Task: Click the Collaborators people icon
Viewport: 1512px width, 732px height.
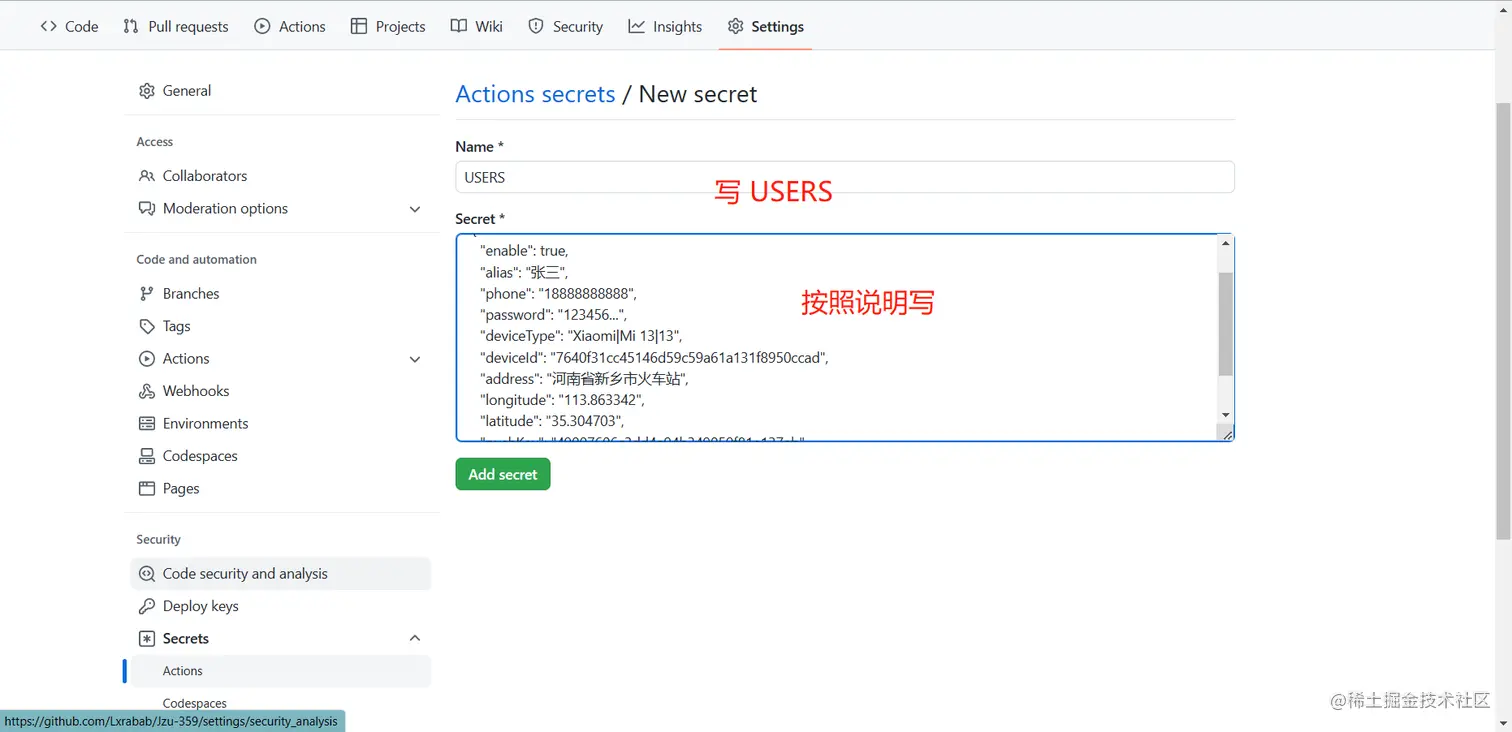Action: tap(147, 176)
